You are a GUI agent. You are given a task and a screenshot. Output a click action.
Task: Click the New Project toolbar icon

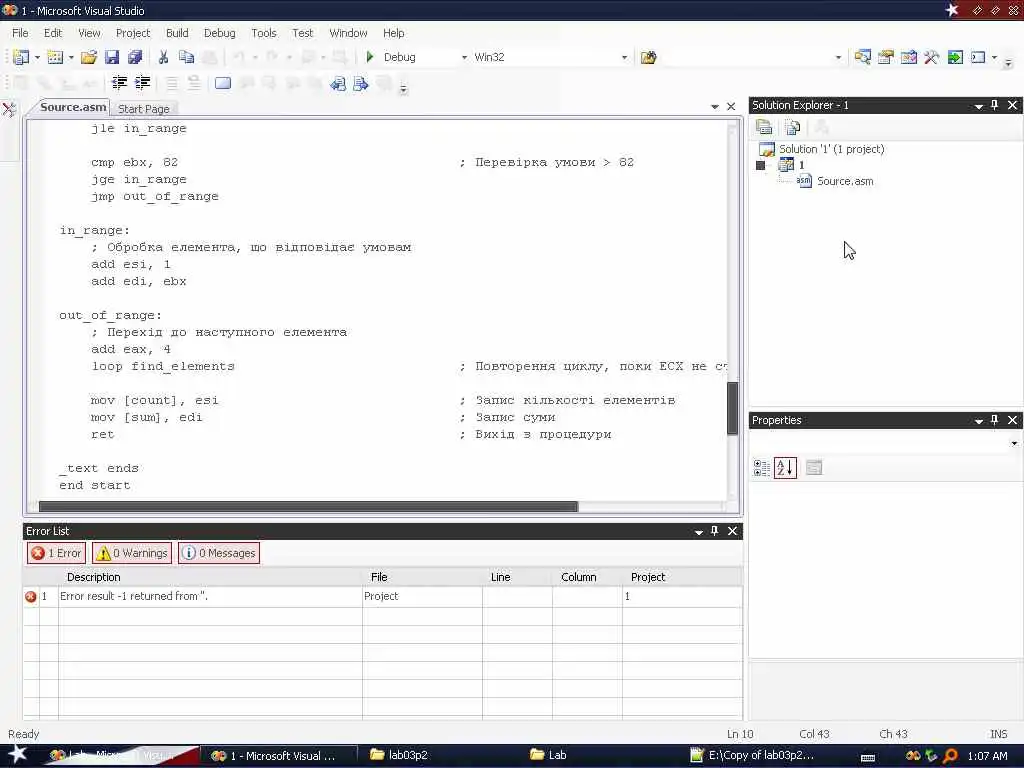pos(21,57)
